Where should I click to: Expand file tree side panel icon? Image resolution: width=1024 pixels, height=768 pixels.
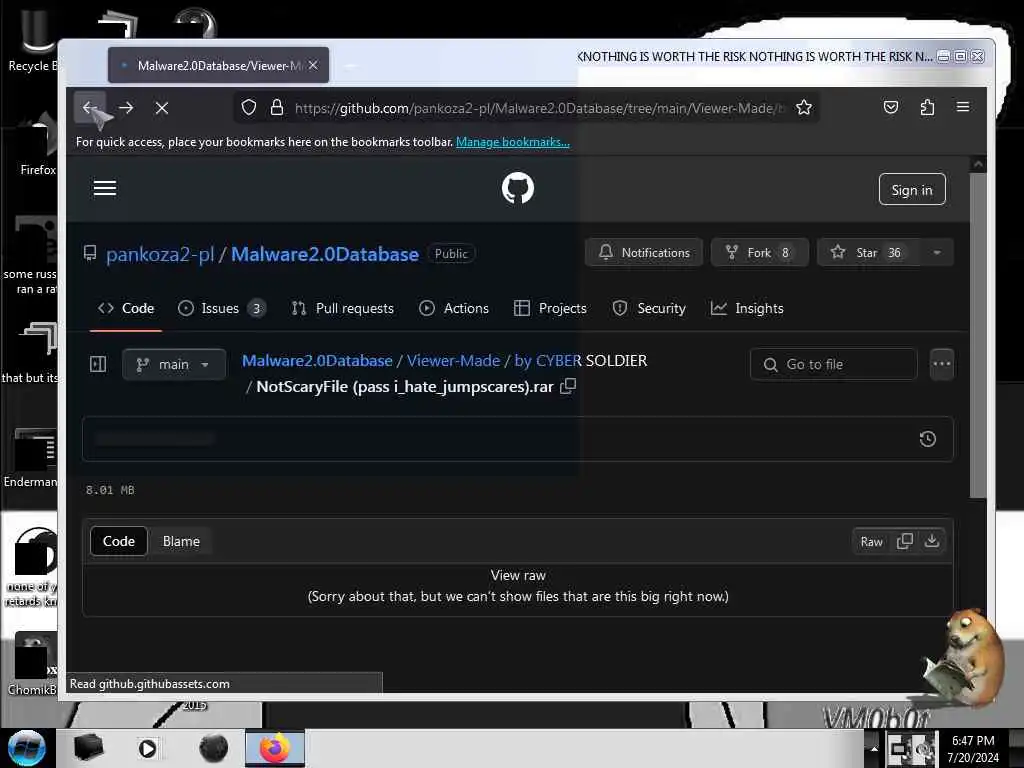98,364
